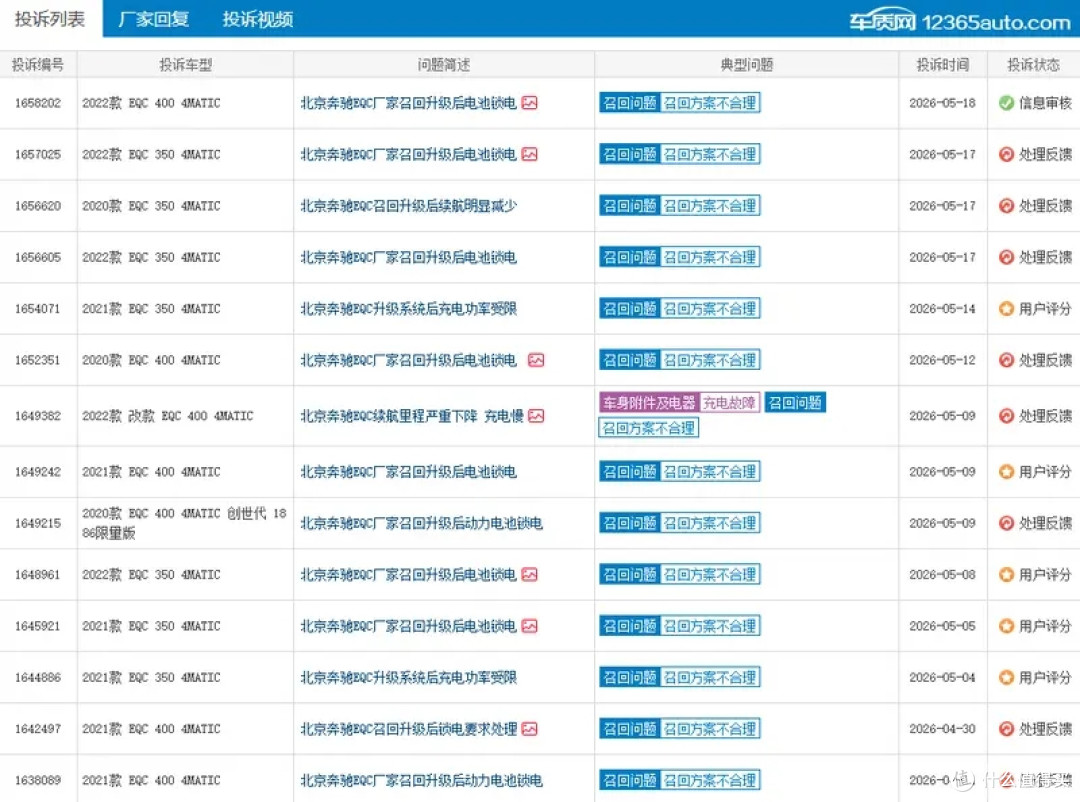Click model 2022款 改款 EQC 400 4MATIC
The width and height of the screenshot is (1080, 802).
pyautogui.click(x=167, y=415)
